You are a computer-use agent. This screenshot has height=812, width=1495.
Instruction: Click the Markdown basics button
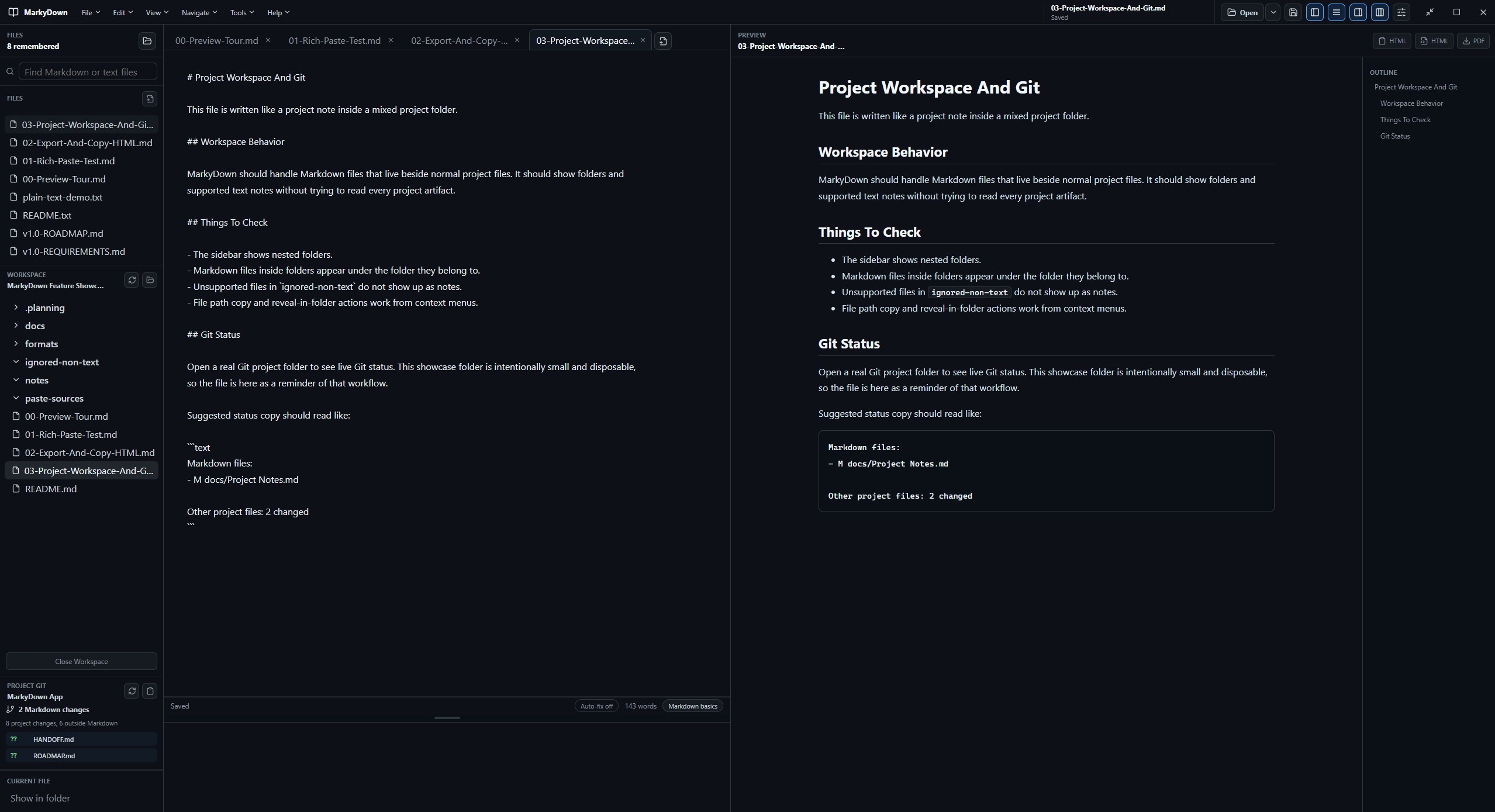tap(693, 706)
